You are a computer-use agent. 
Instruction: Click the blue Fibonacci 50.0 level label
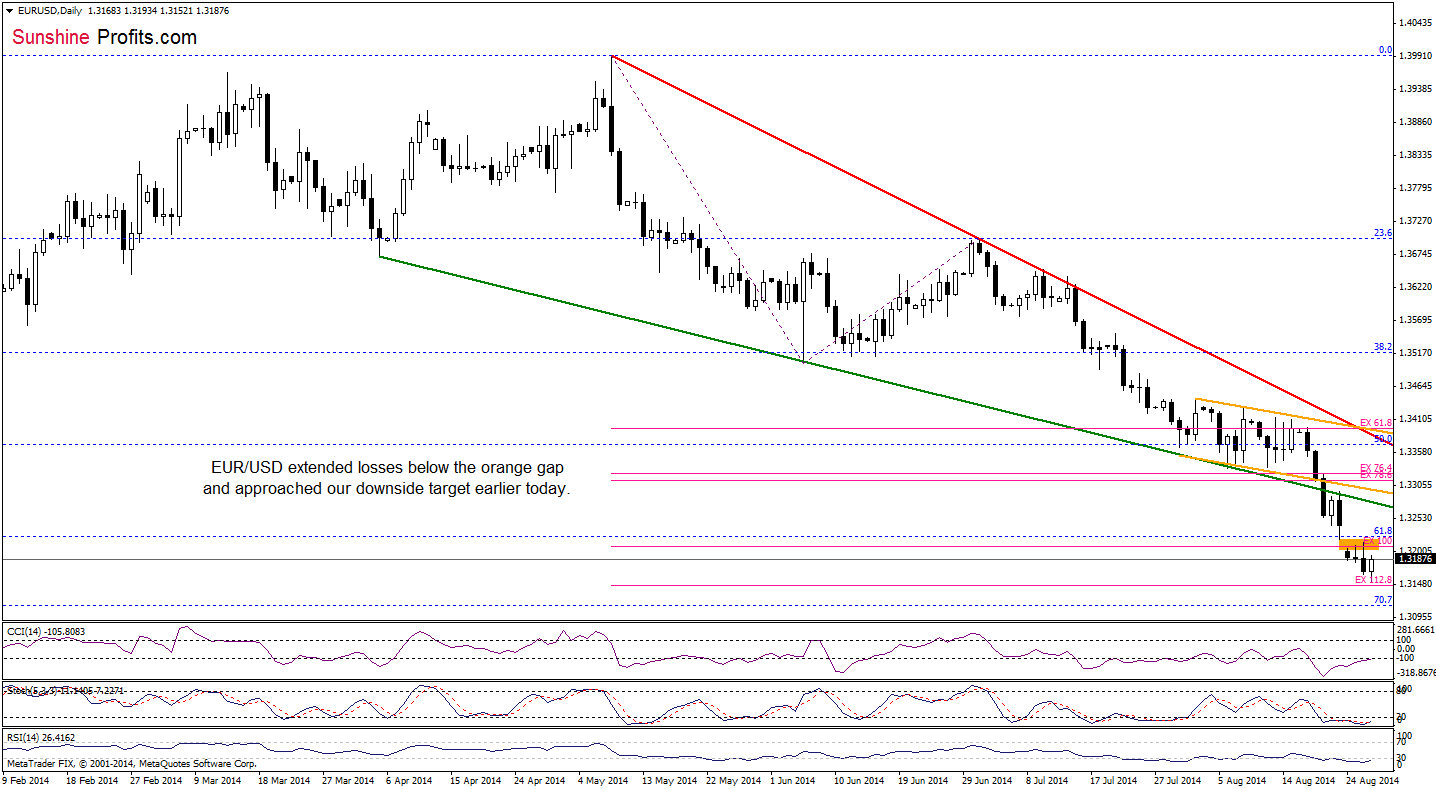[1384, 438]
